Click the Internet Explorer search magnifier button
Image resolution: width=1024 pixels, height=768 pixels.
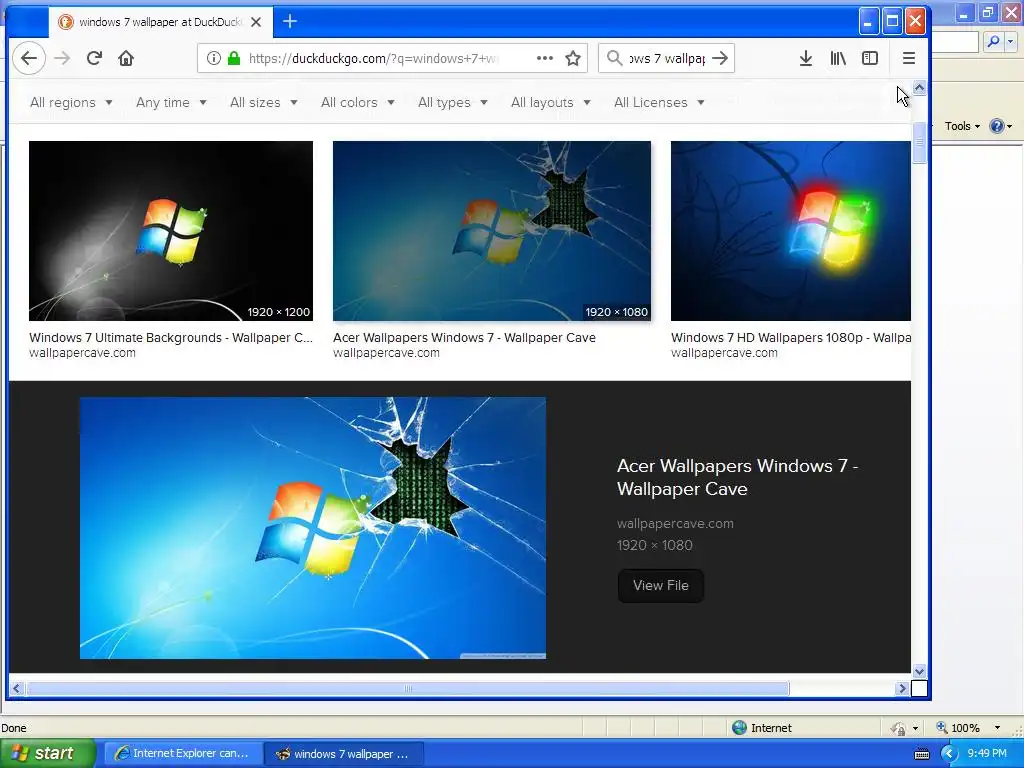993,42
